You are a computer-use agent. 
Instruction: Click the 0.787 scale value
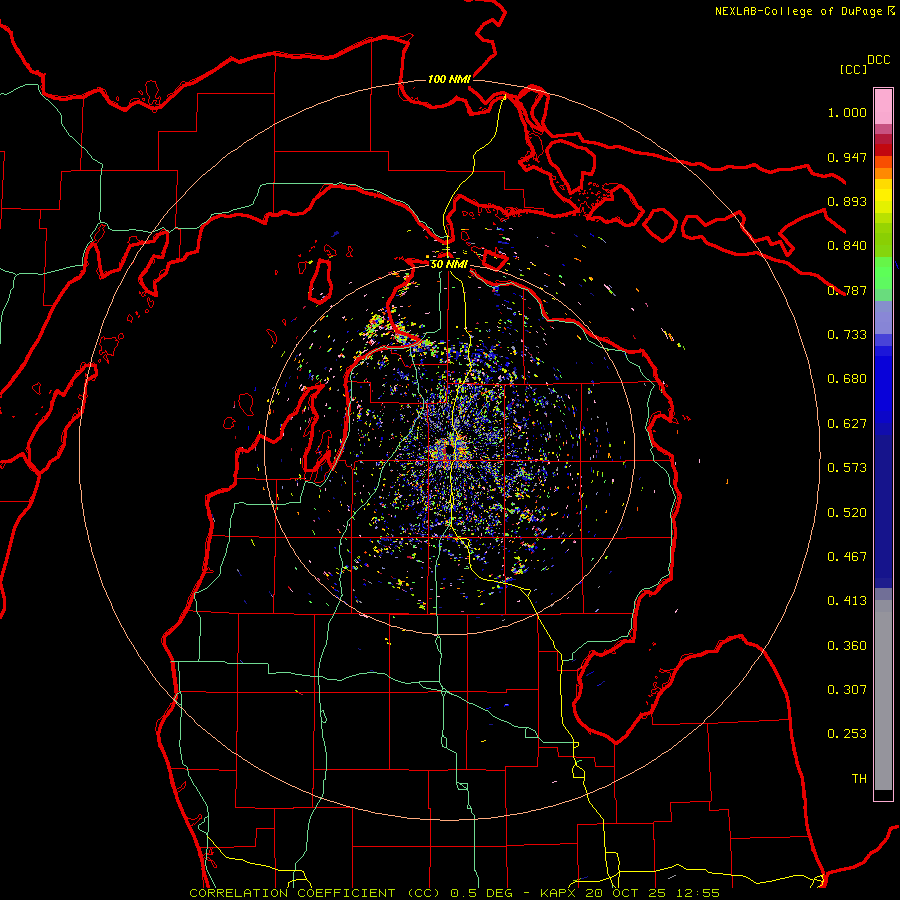tap(847, 290)
